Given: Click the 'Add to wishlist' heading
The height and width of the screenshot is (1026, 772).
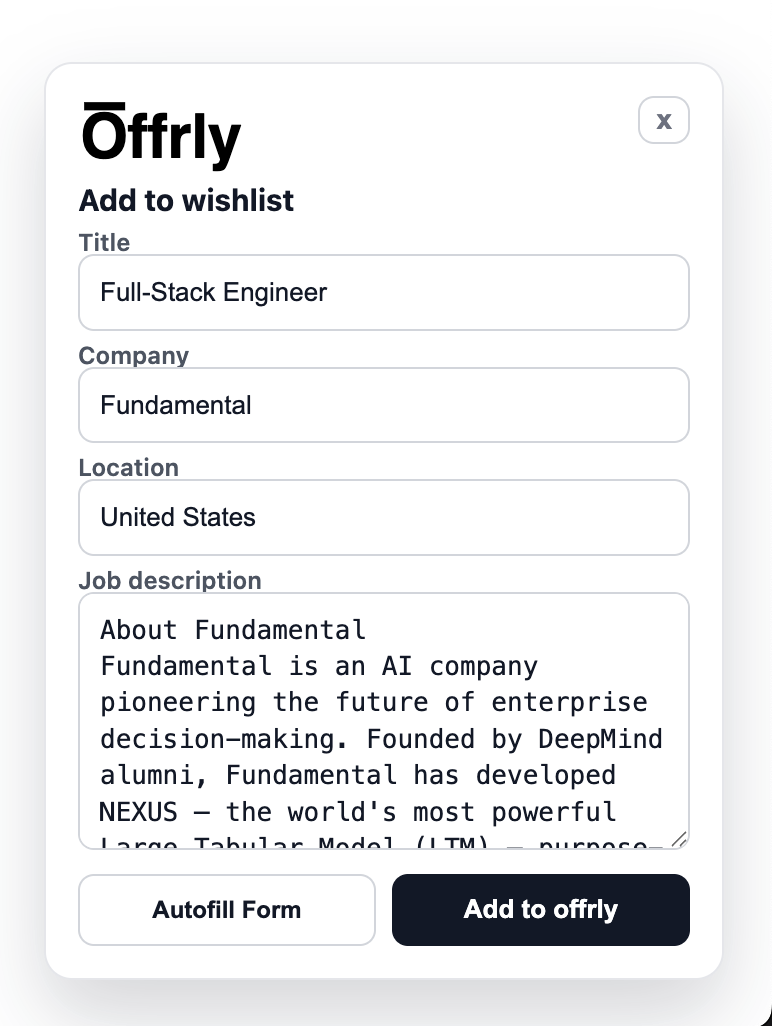Looking at the screenshot, I should coord(186,200).
